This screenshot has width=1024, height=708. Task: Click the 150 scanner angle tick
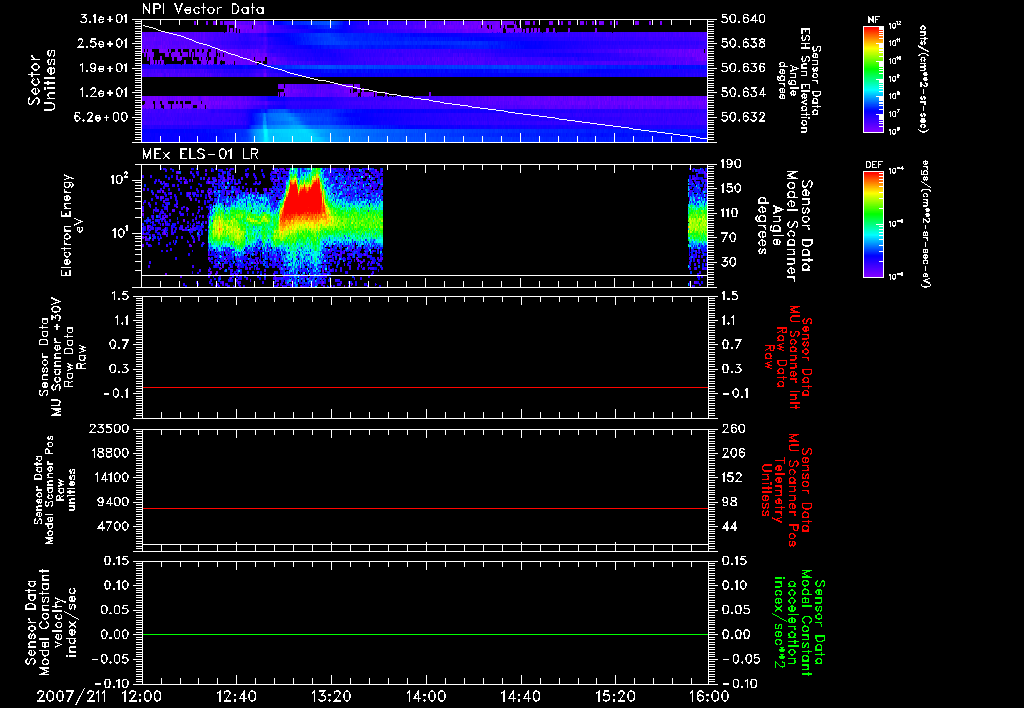click(x=732, y=188)
